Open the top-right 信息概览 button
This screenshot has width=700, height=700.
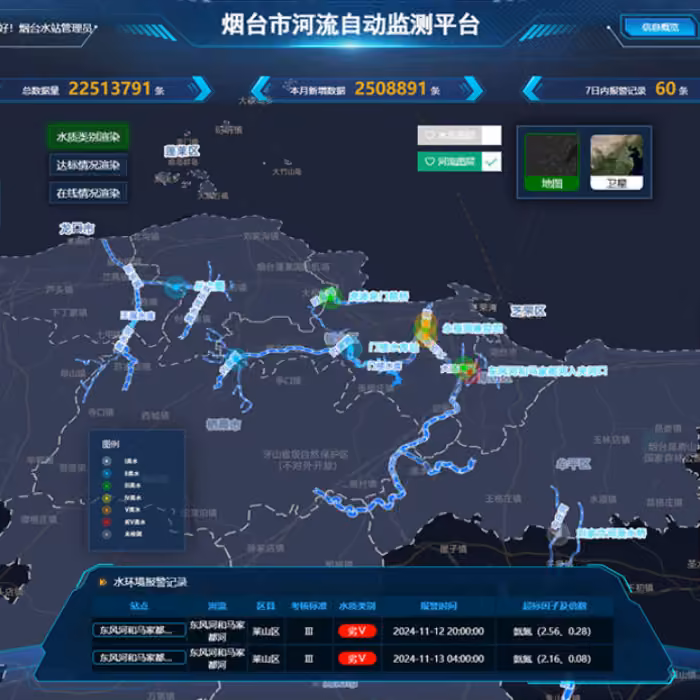pyautogui.click(x=660, y=27)
